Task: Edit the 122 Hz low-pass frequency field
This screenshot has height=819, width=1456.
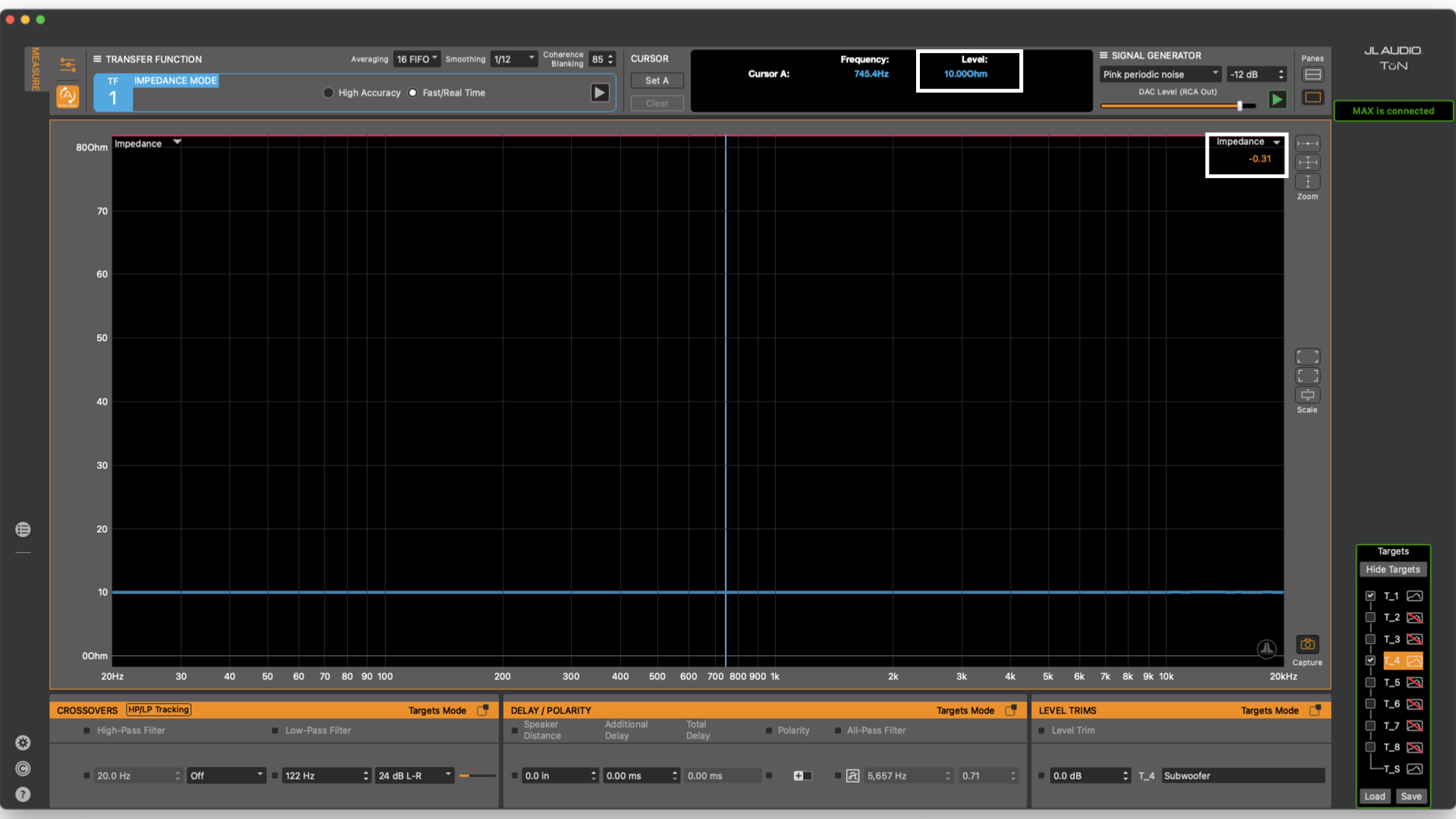Action: pyautogui.click(x=326, y=776)
